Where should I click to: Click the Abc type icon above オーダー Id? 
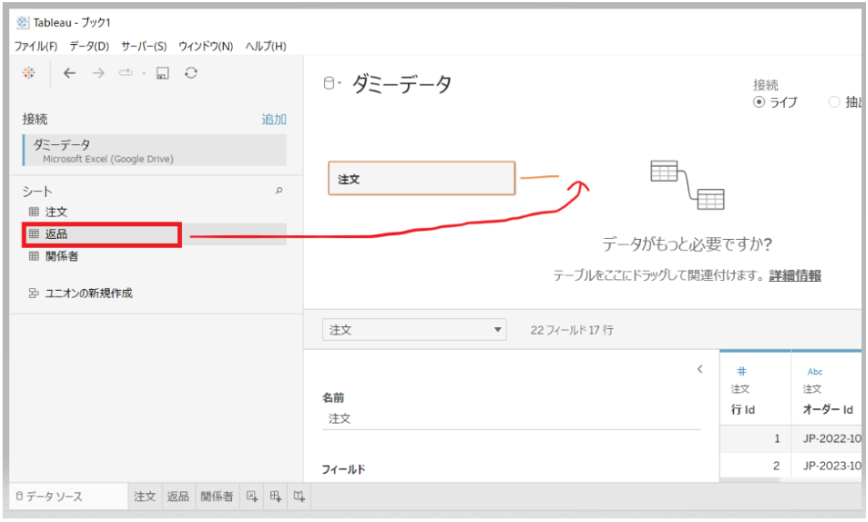815,372
